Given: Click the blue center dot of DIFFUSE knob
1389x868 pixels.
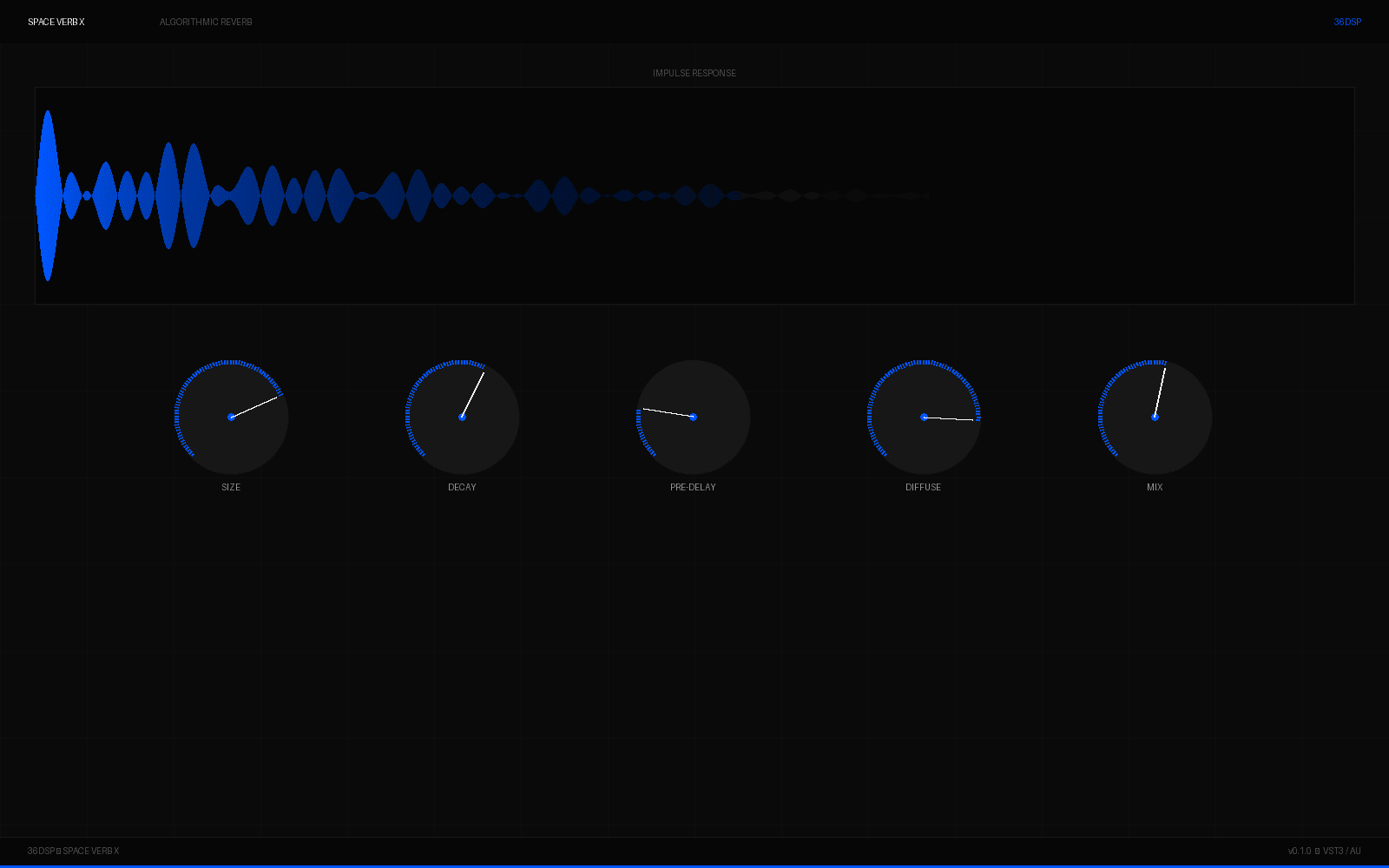Looking at the screenshot, I should click(924, 417).
